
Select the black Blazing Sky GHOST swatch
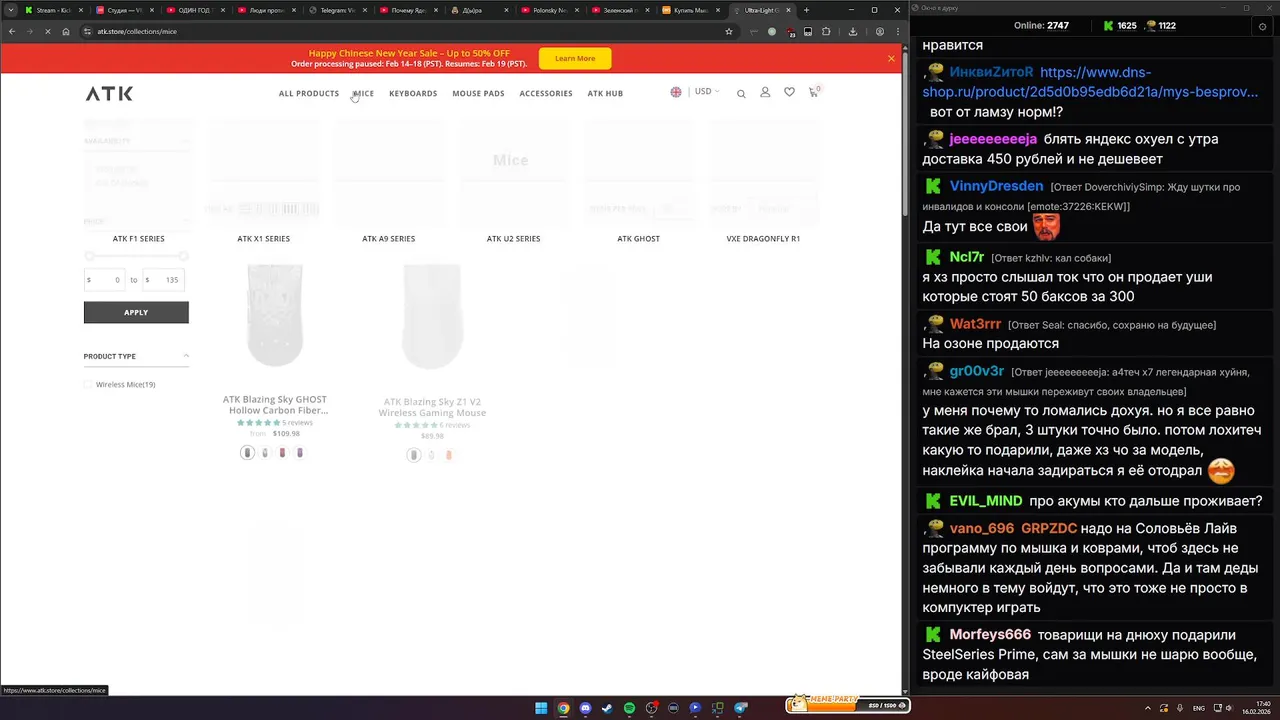(x=247, y=453)
